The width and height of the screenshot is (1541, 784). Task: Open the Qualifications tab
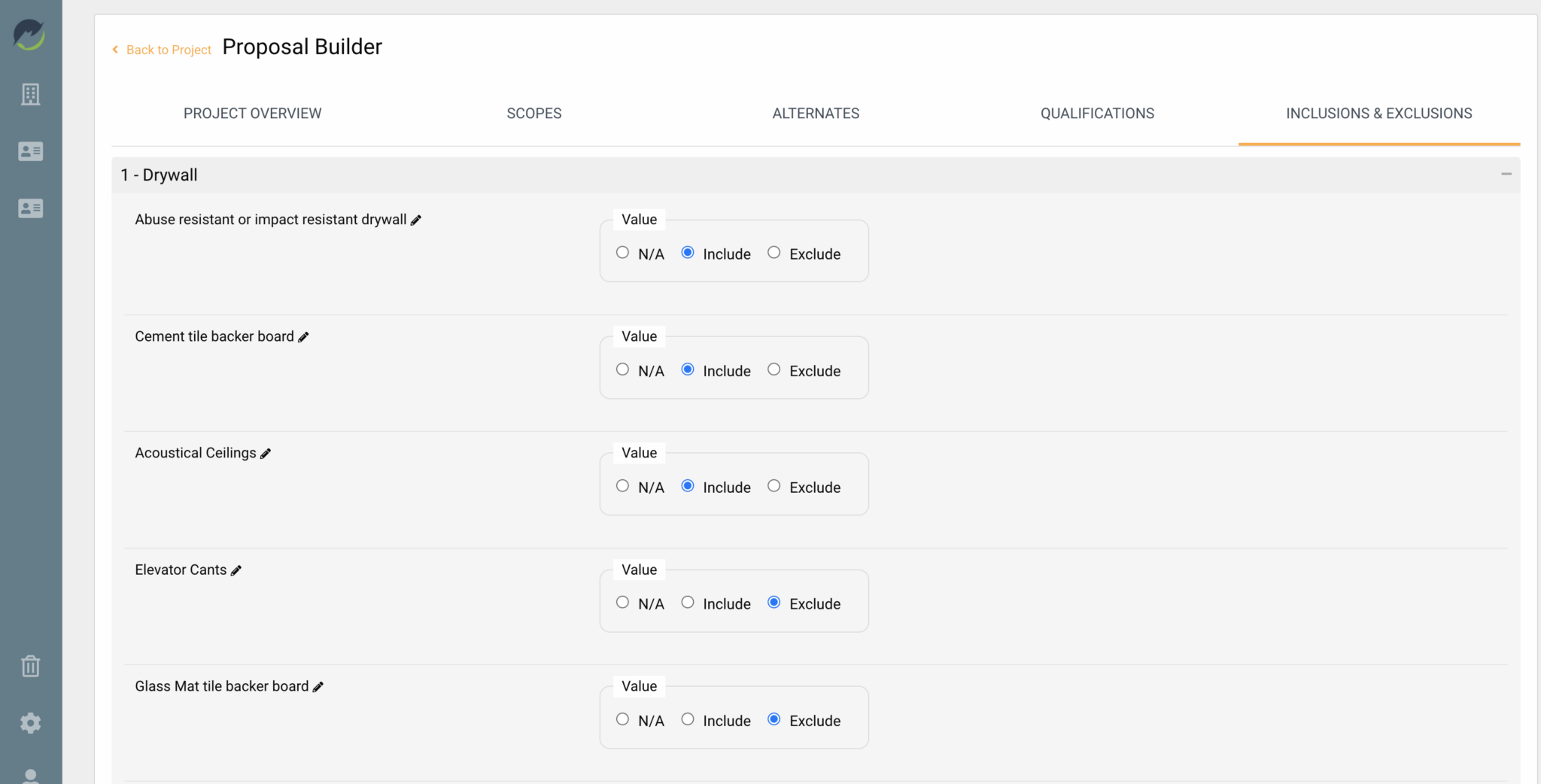click(1097, 114)
